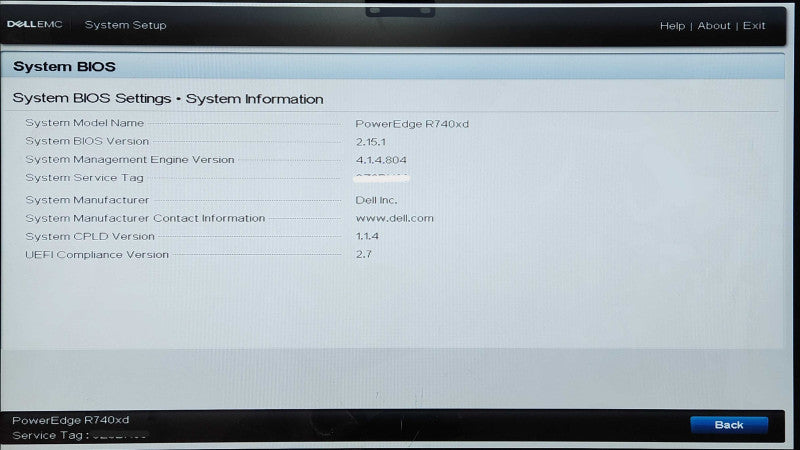Select the System CPLD Version label
Screen dimensions: 800x450
point(90,236)
